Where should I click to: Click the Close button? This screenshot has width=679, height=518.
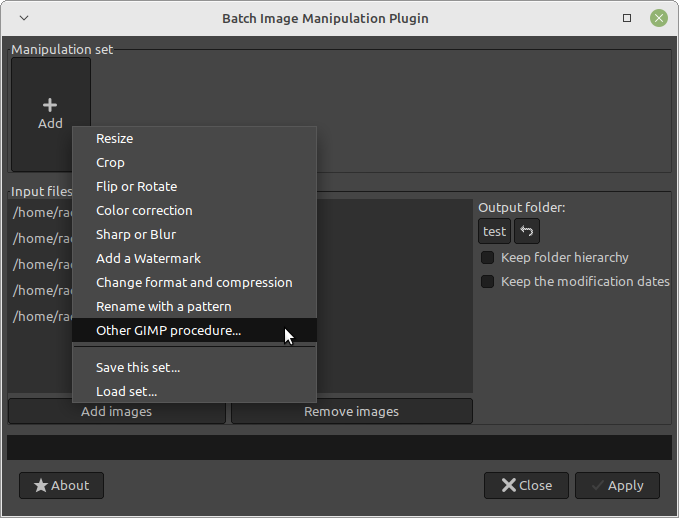coord(526,486)
